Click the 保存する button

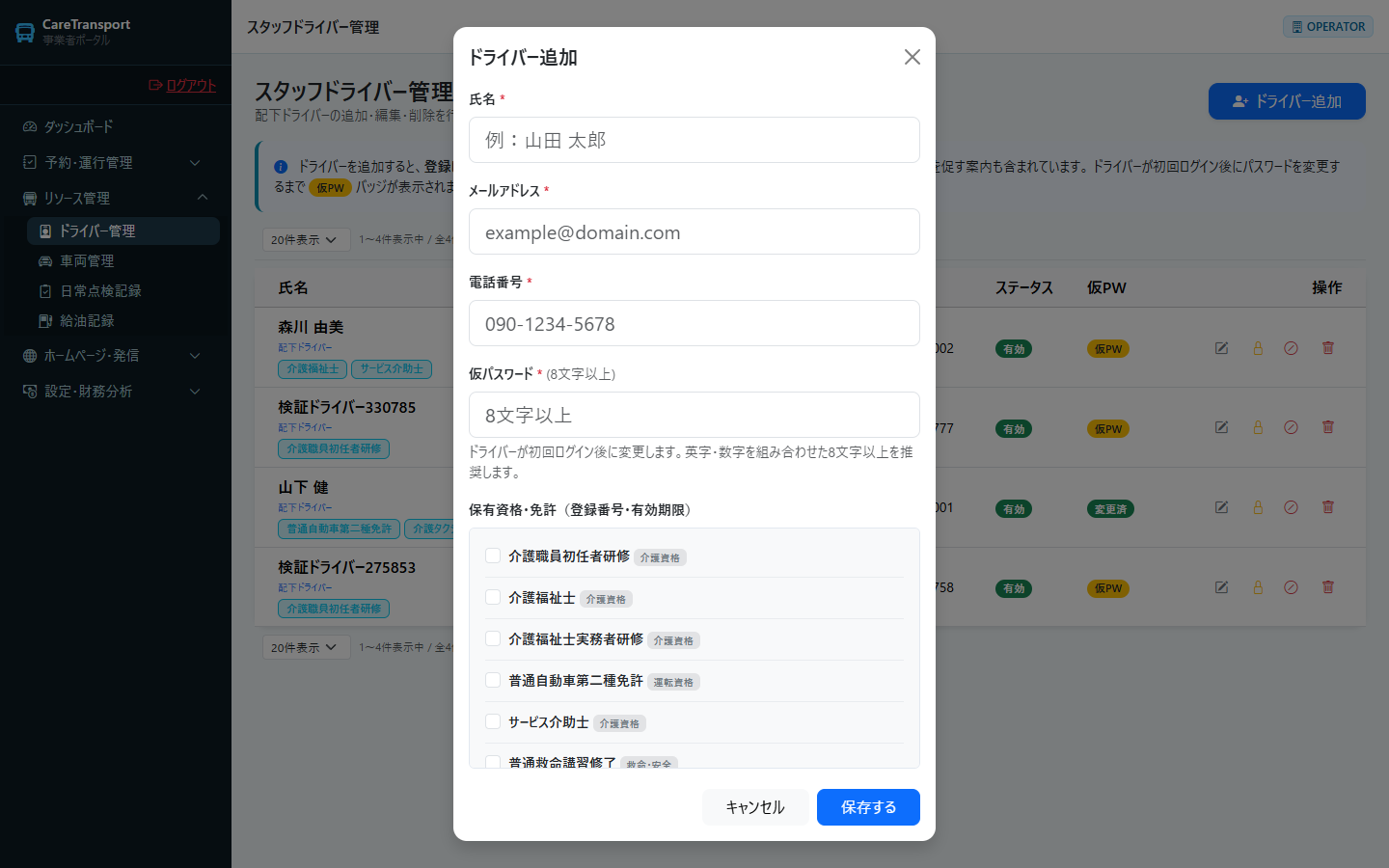[x=868, y=807]
